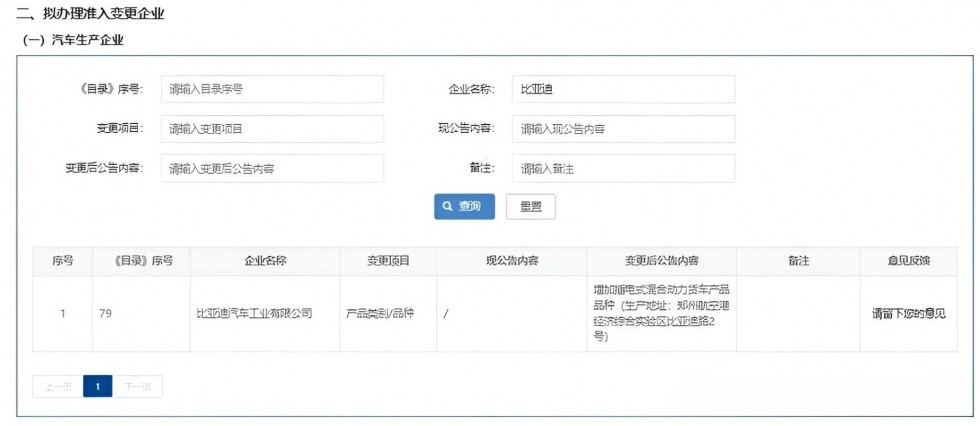Select page 1 in pagination
Viewport: 980px width, 426px height.
point(98,387)
